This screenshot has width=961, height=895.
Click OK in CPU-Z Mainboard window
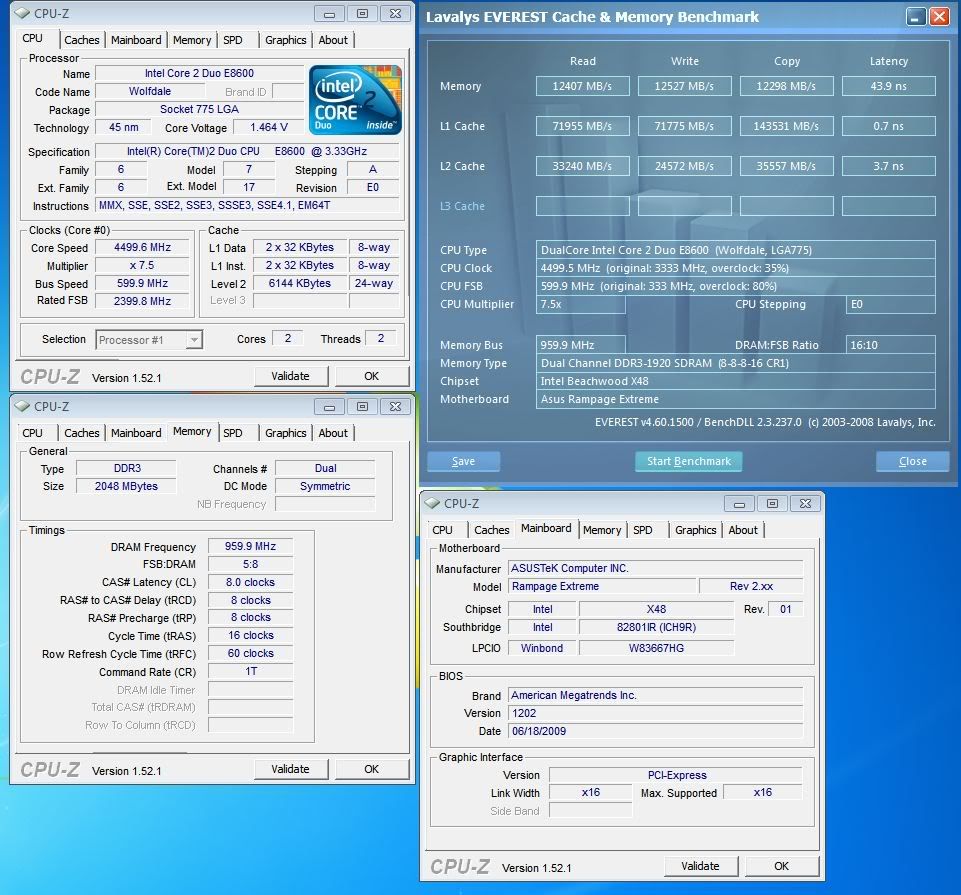point(781,866)
